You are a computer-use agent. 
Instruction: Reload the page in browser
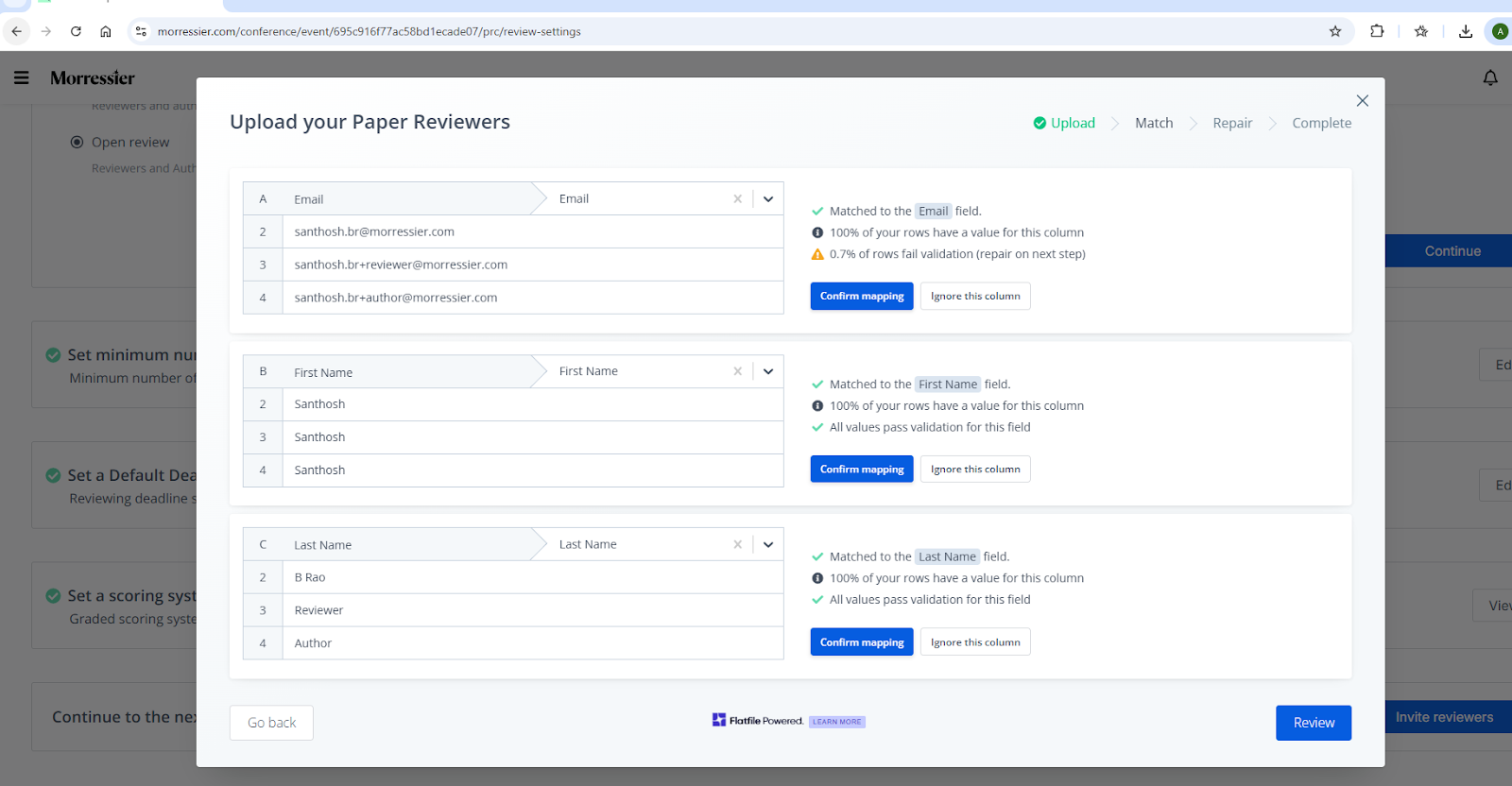coord(76,31)
